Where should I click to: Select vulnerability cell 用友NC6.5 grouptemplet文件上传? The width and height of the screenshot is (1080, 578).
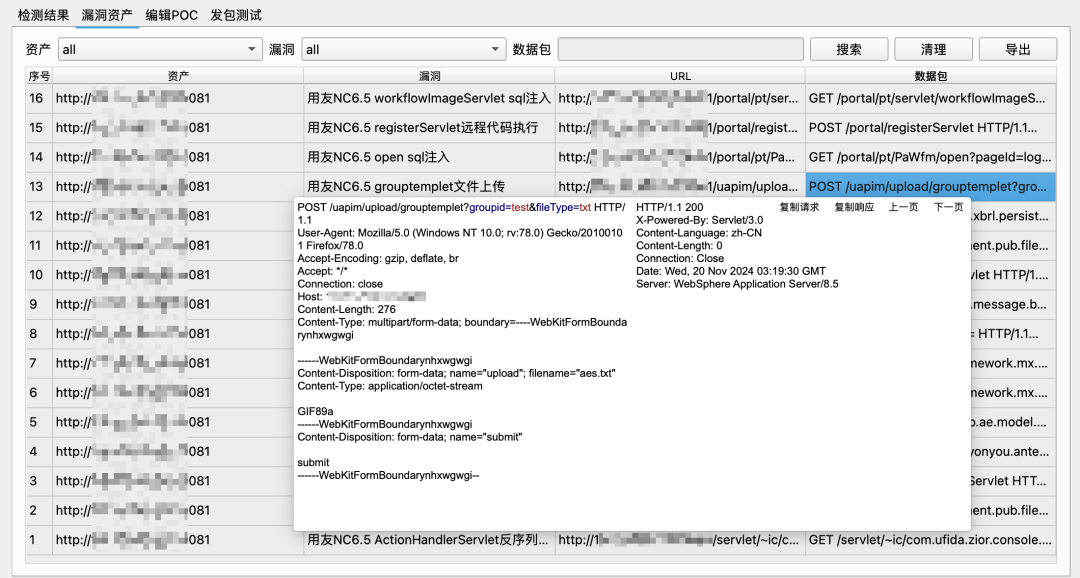pyautogui.click(x=429, y=187)
